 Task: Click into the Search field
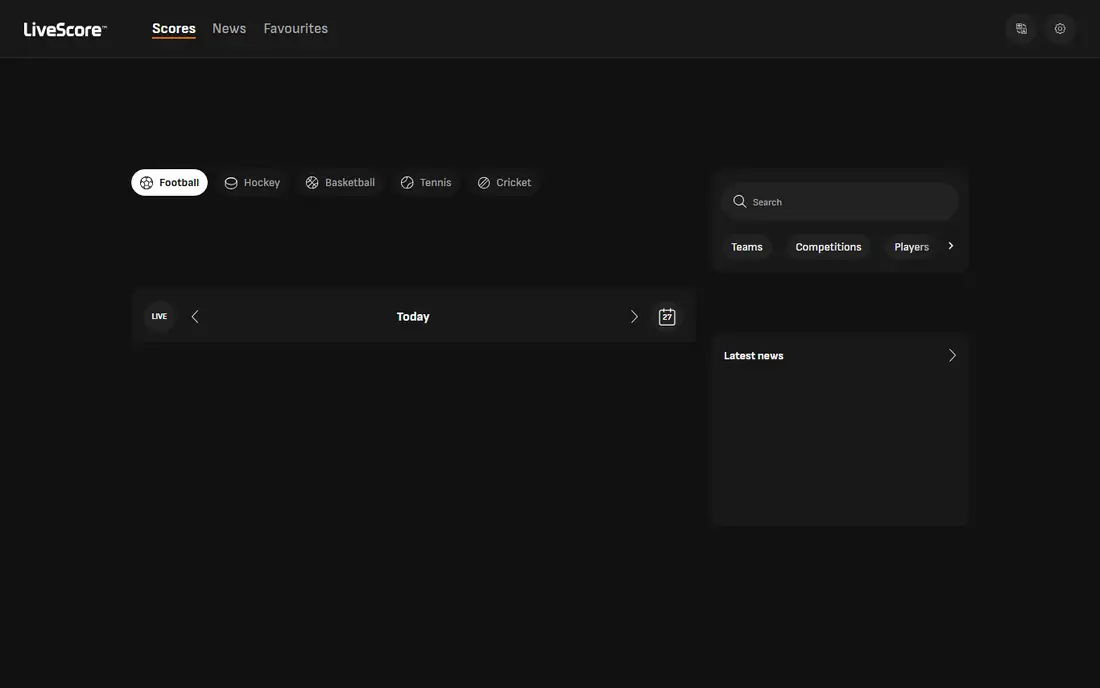840,202
